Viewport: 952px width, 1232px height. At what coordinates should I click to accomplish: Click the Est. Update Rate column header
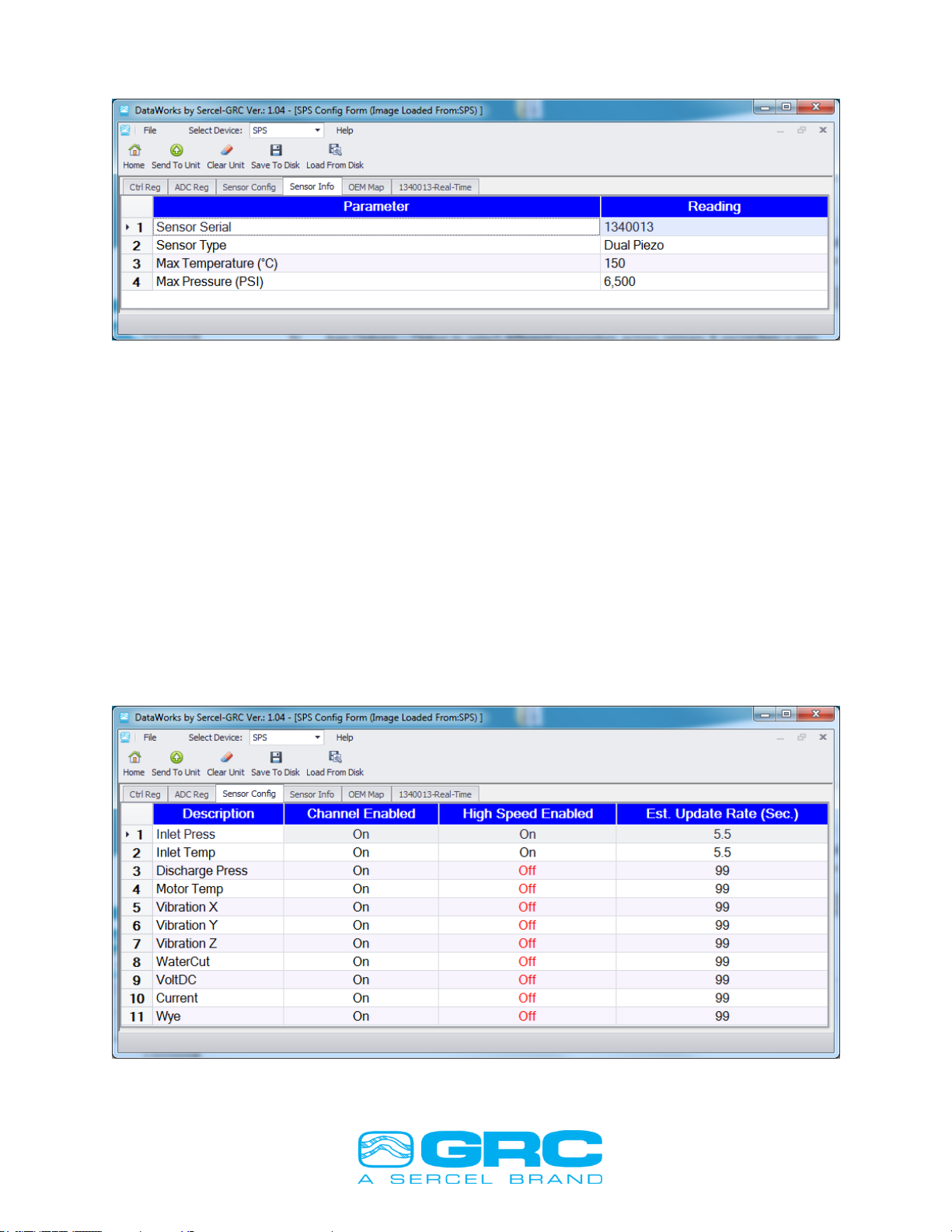[x=722, y=814]
